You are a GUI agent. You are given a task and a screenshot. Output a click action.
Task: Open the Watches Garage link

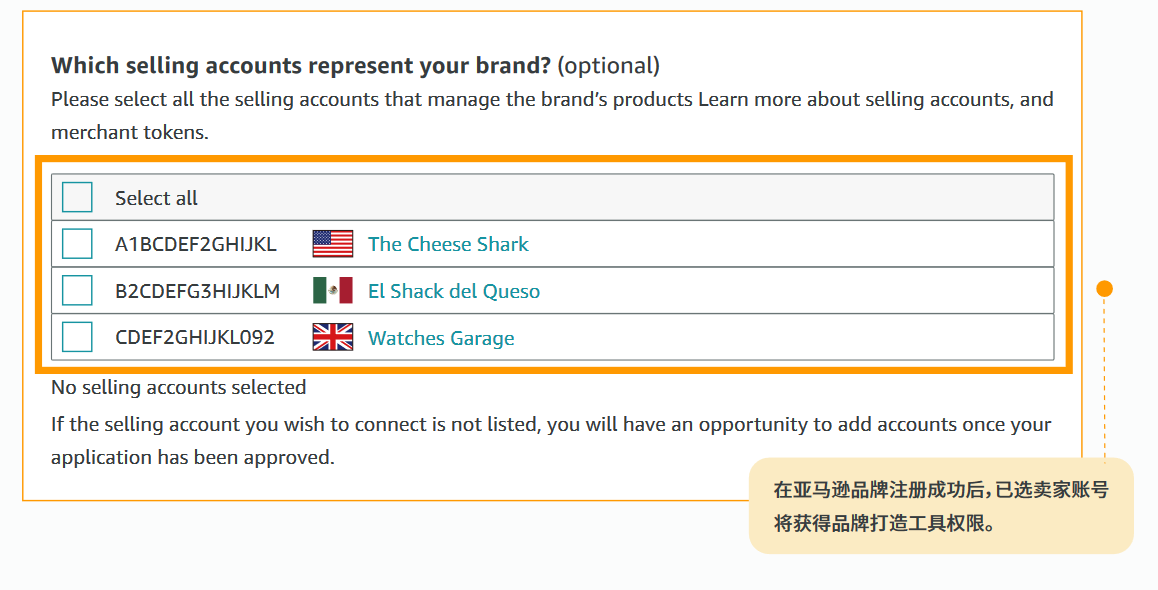pos(441,338)
